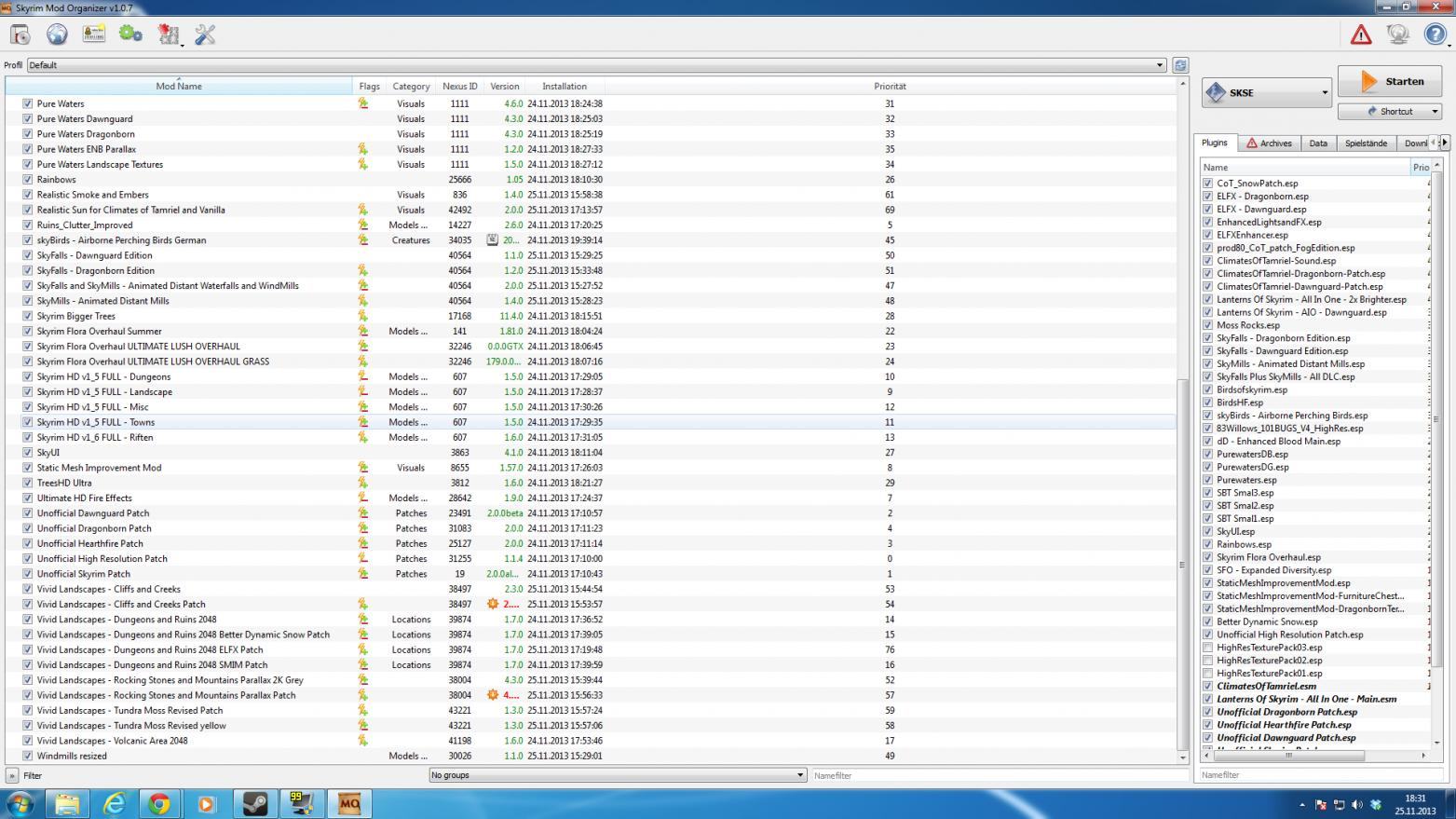1456x819 pixels.
Task: Open Nexus website globe icon
Action: (x=57, y=34)
